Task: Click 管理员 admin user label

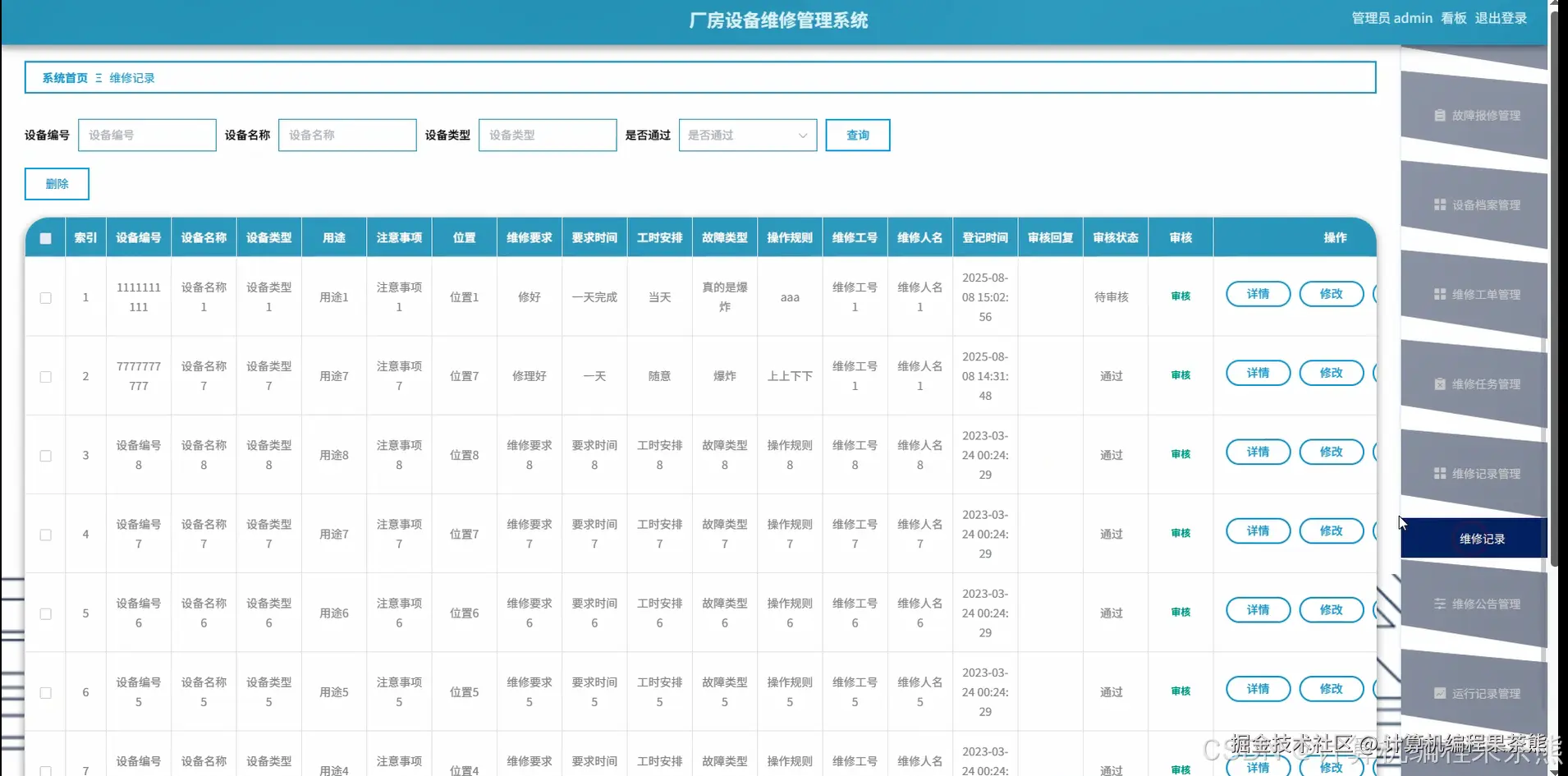Action: point(1391,18)
